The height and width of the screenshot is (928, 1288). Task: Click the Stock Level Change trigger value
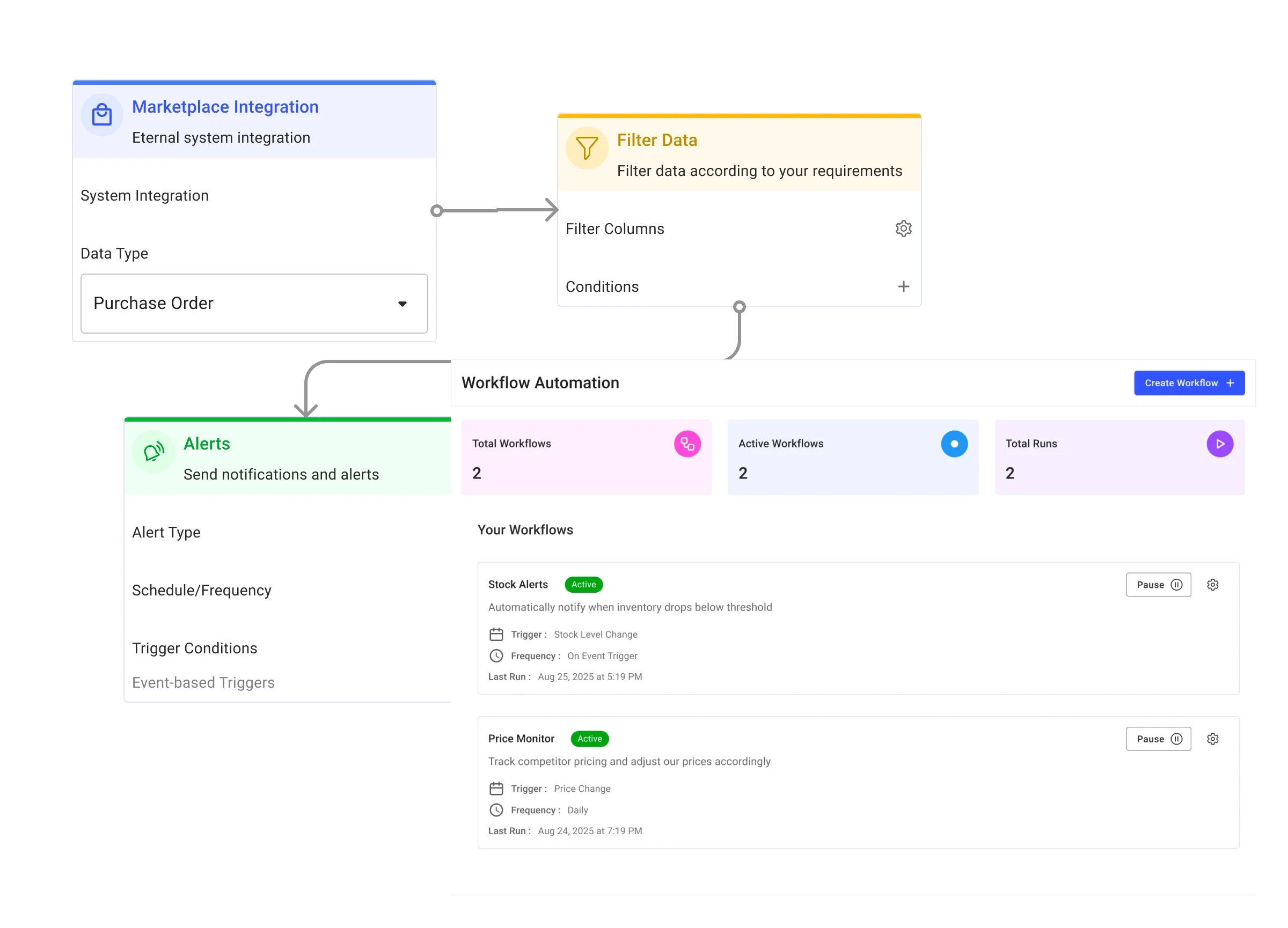596,635
